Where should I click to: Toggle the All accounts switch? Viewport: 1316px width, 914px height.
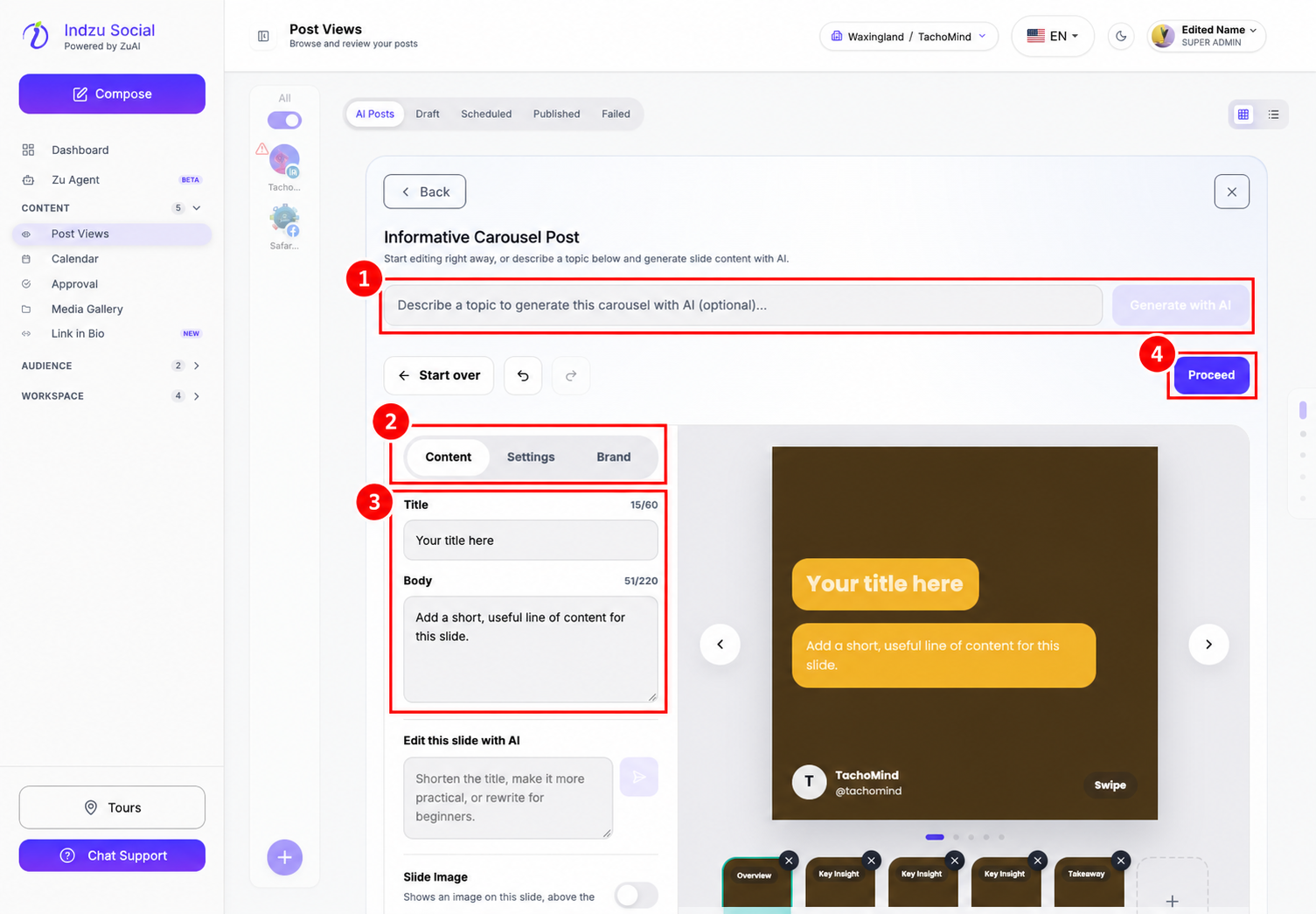coord(284,120)
